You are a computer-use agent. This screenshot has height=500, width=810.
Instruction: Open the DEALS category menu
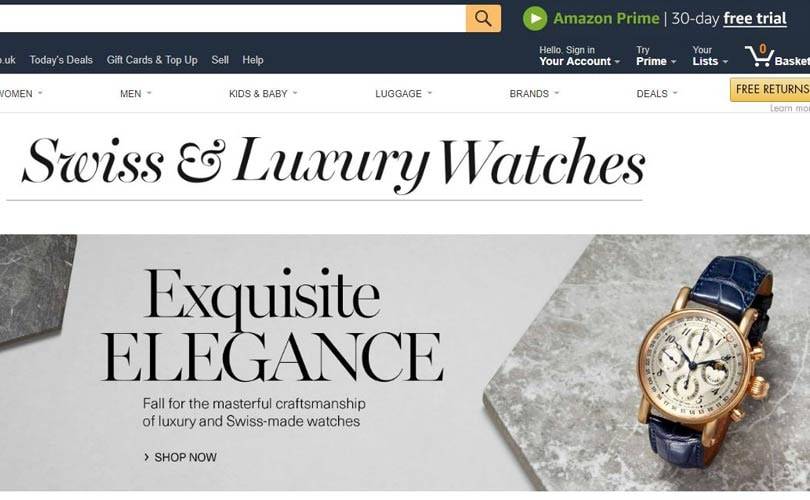(x=657, y=93)
